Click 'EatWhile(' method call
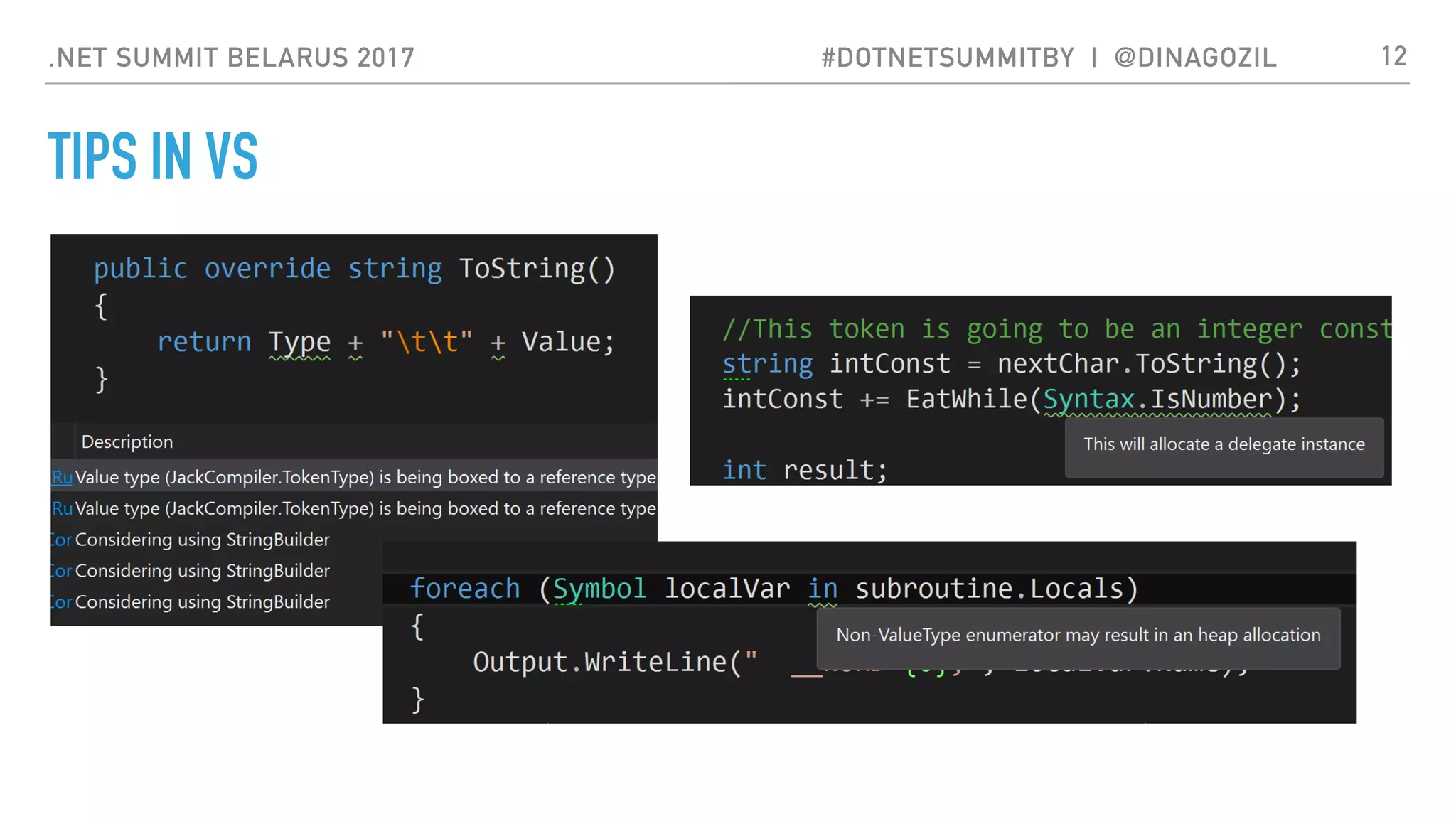This screenshot has height=819, width=1456. (x=973, y=399)
